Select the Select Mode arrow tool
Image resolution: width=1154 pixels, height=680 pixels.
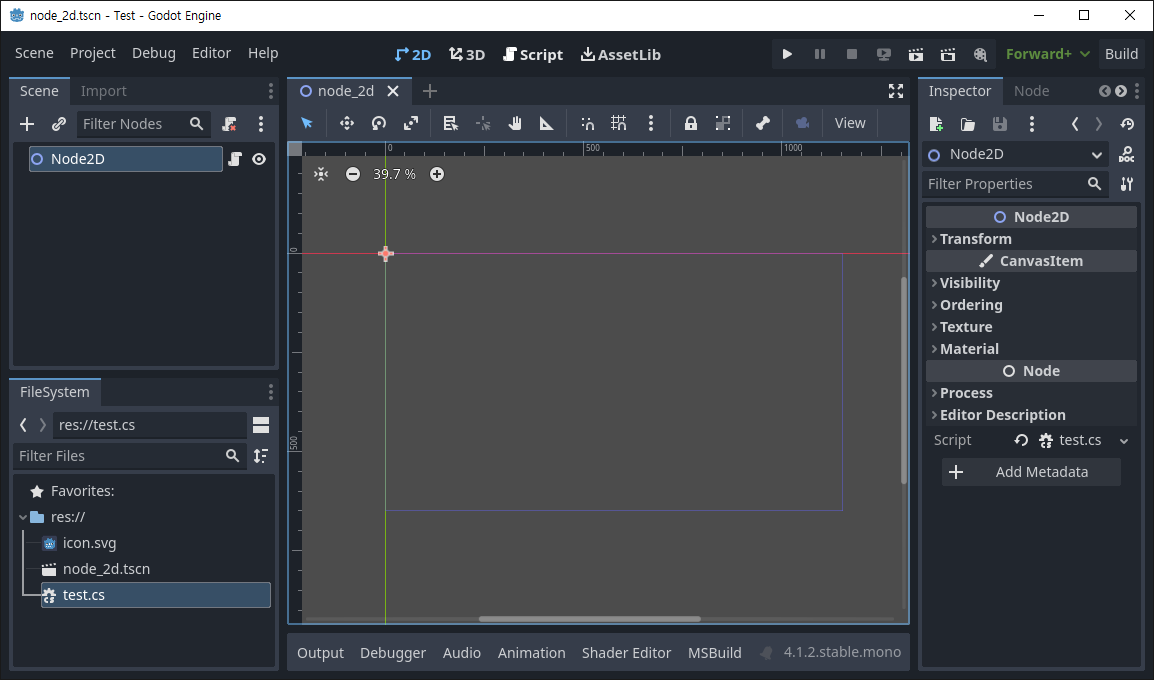pyautogui.click(x=307, y=123)
